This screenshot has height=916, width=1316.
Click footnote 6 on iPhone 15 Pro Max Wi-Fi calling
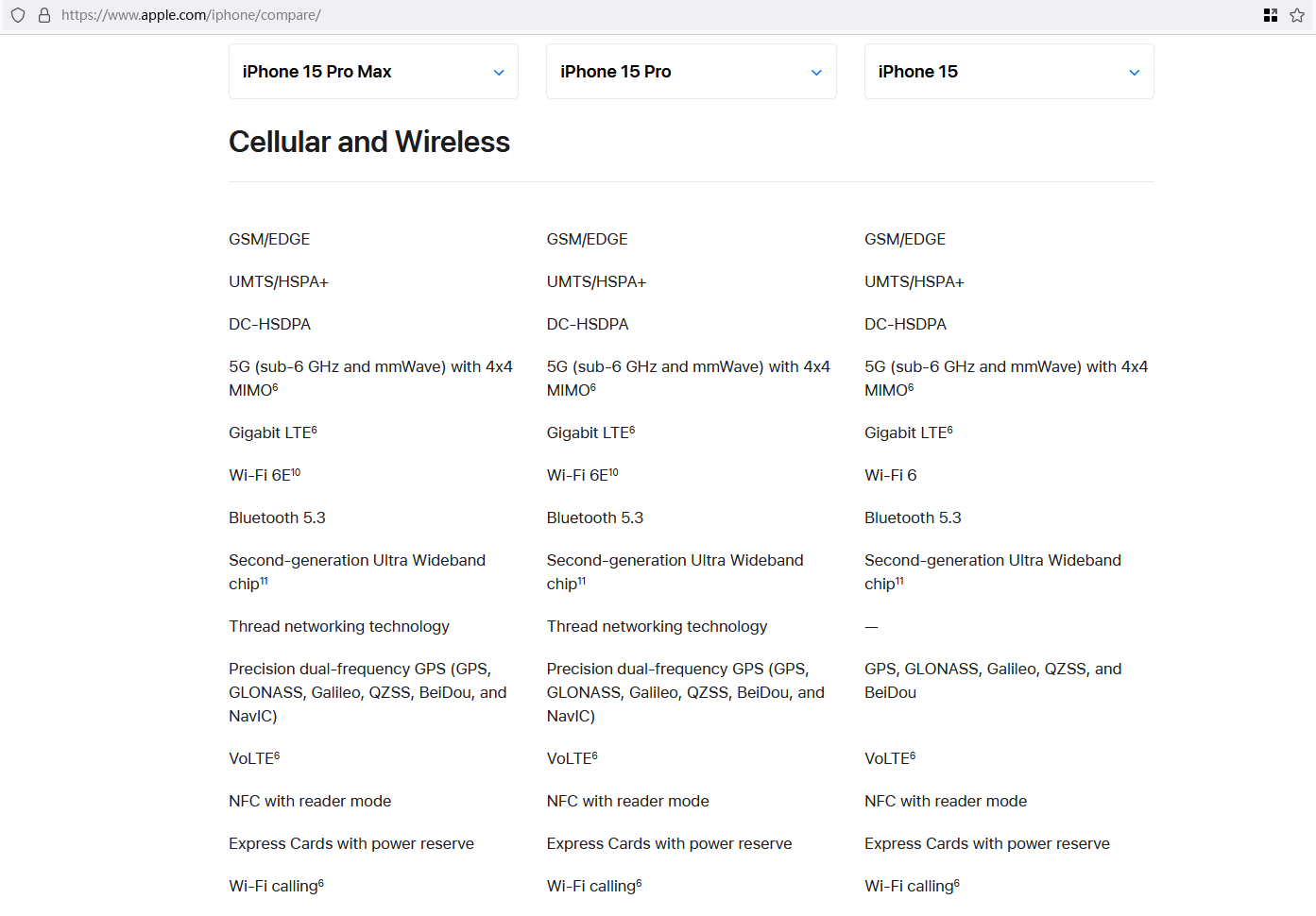coord(321,883)
